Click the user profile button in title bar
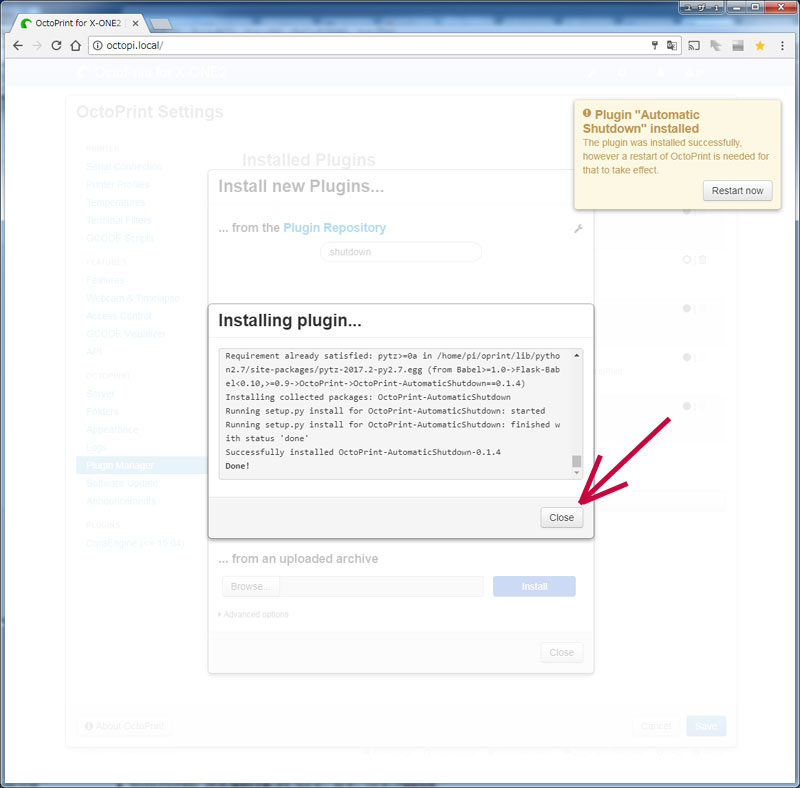Viewport: 800px width, 788px height. coord(701,7)
